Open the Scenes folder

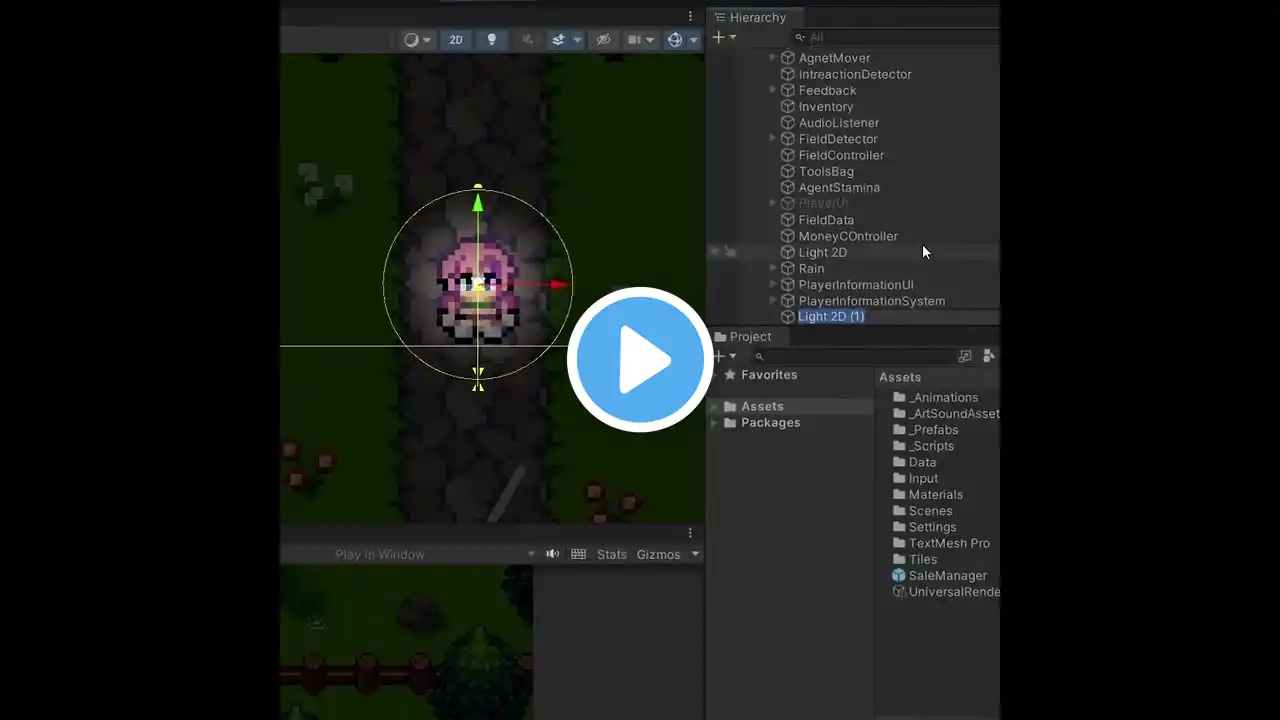[922, 511]
